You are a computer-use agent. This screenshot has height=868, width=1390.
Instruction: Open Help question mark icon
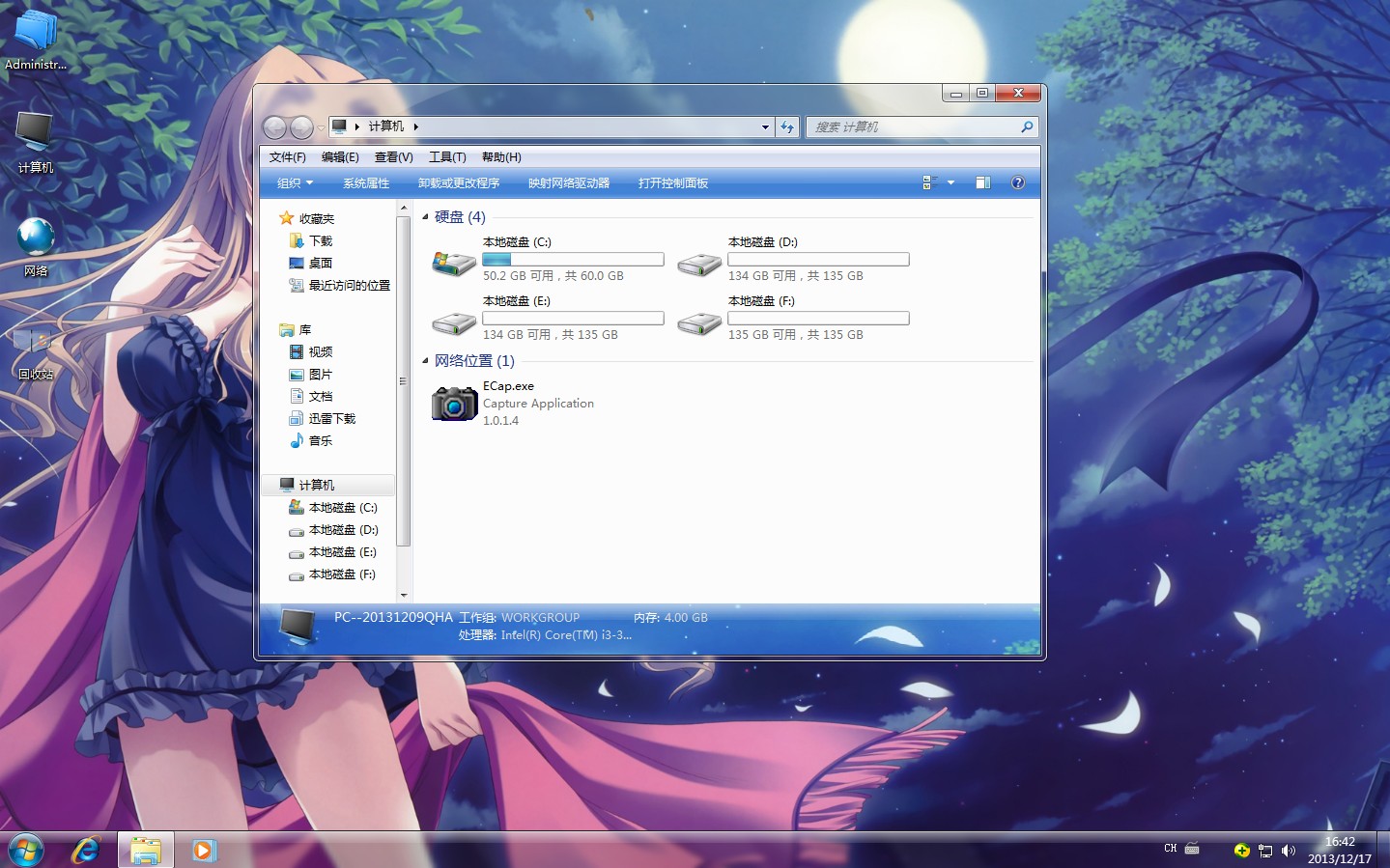click(1018, 182)
